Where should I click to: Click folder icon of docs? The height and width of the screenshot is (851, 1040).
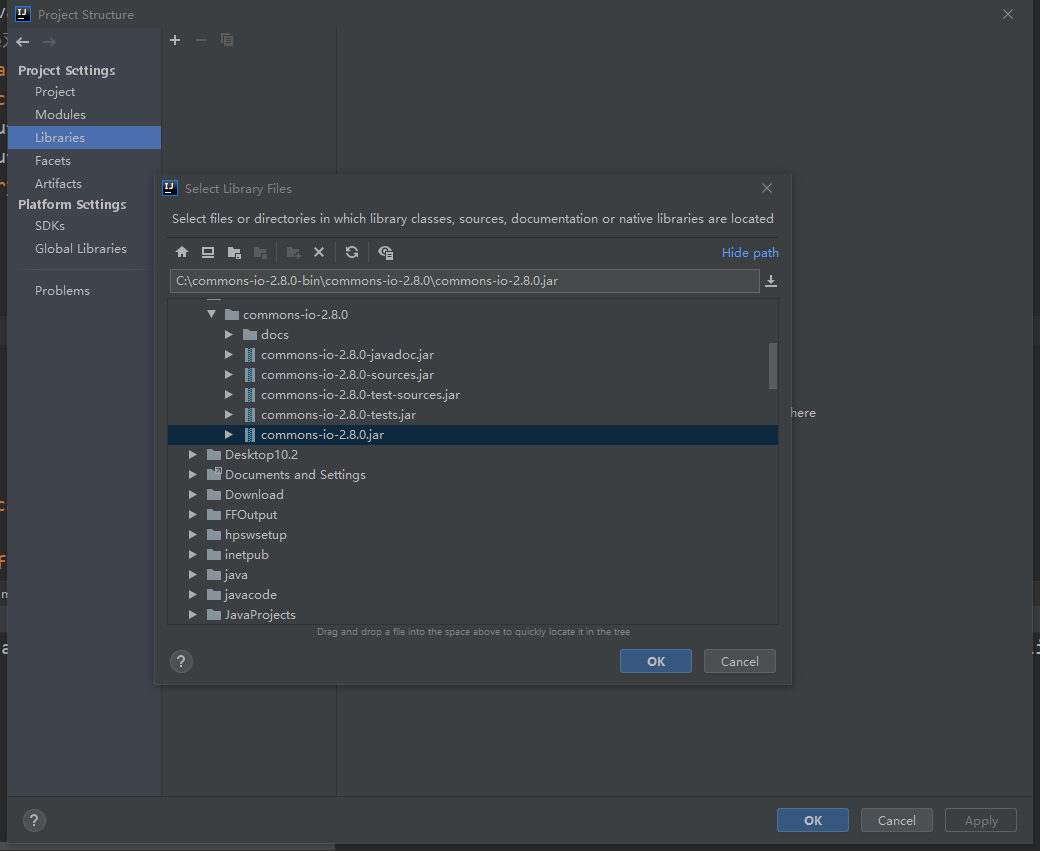pyautogui.click(x=250, y=335)
